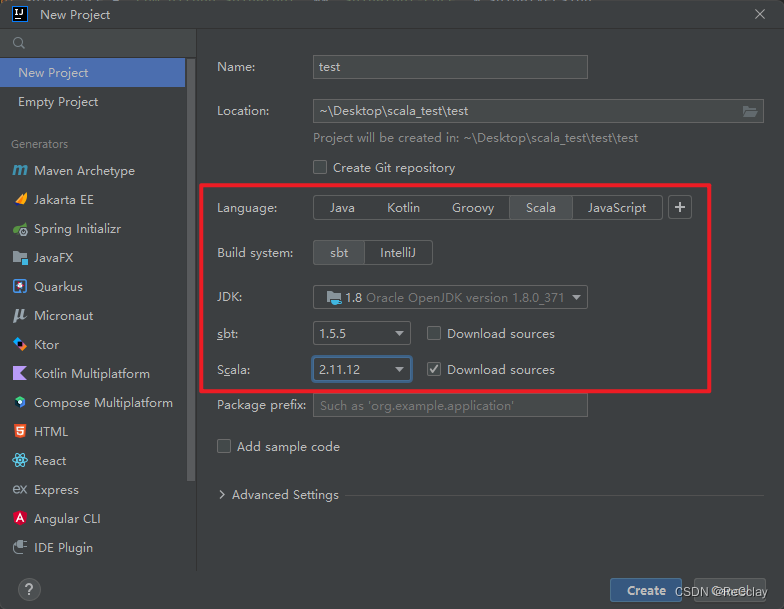The width and height of the screenshot is (784, 609).
Task: Browse location with the folder icon
Action: tap(750, 111)
